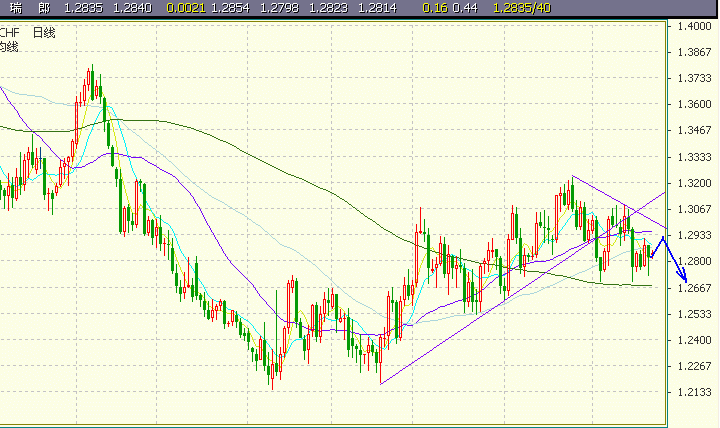Click the 1.2814 value in header
Viewport: 720px width, 428px height.
click(377, 8)
